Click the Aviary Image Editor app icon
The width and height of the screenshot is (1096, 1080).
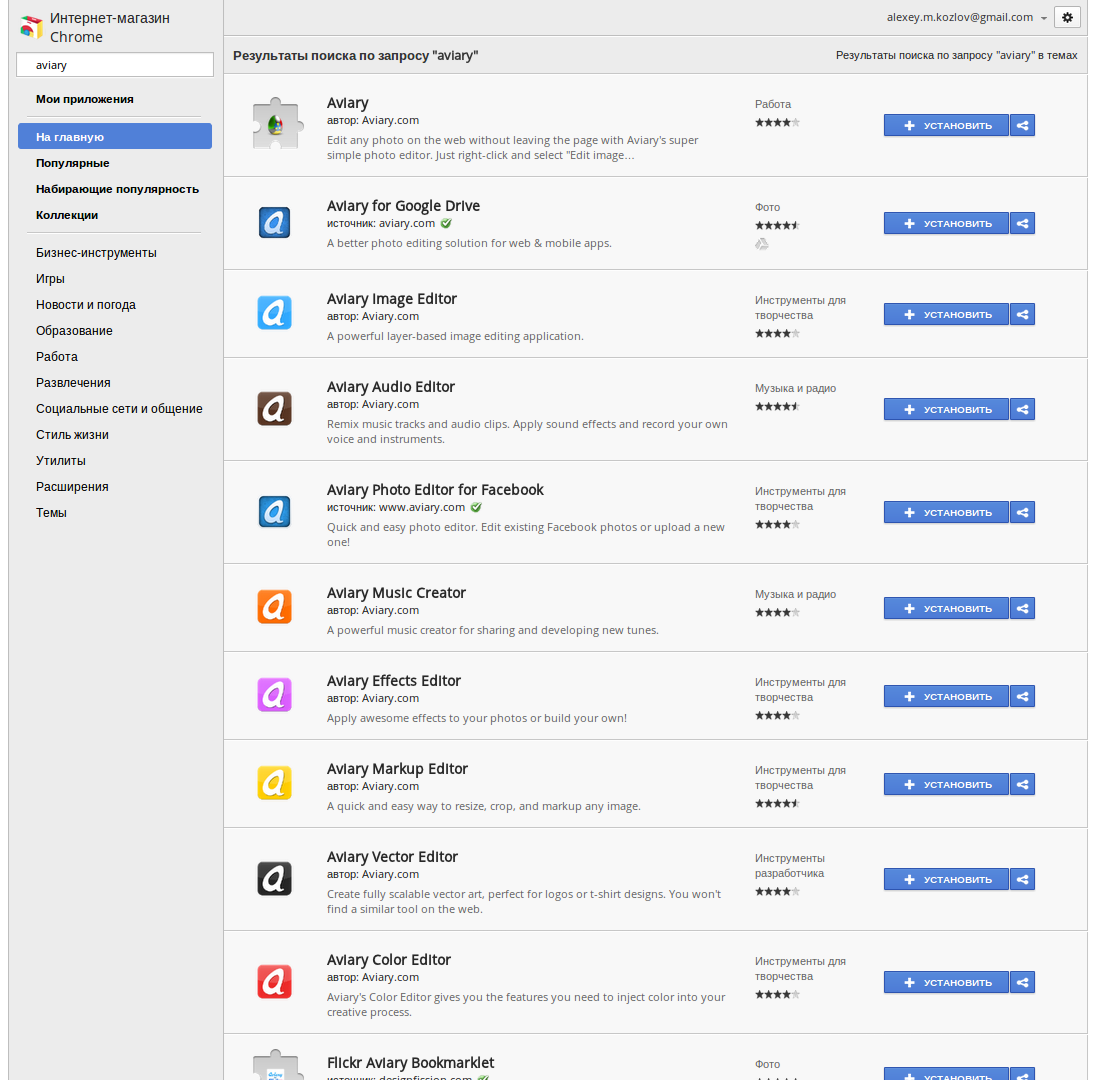(x=274, y=313)
